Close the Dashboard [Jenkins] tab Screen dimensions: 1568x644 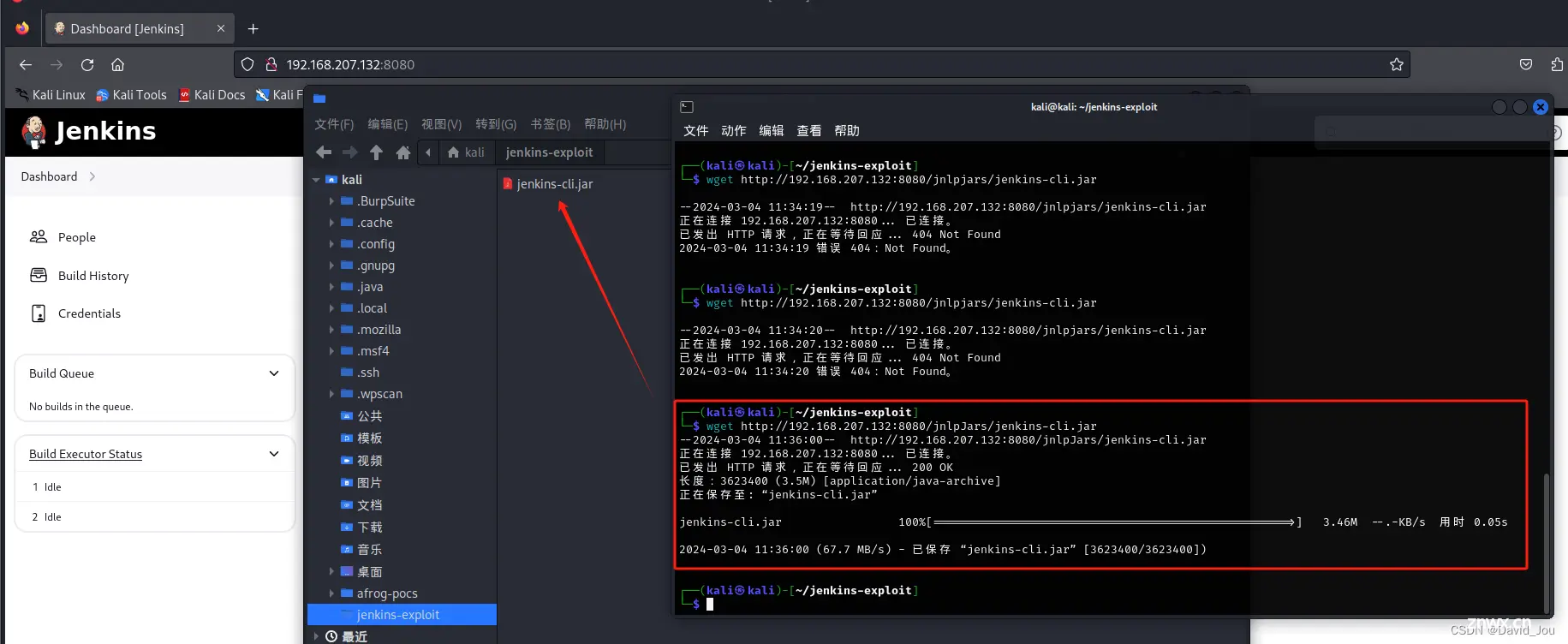point(221,28)
